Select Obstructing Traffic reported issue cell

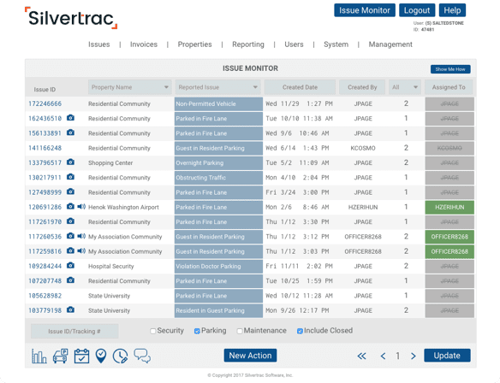point(219,178)
